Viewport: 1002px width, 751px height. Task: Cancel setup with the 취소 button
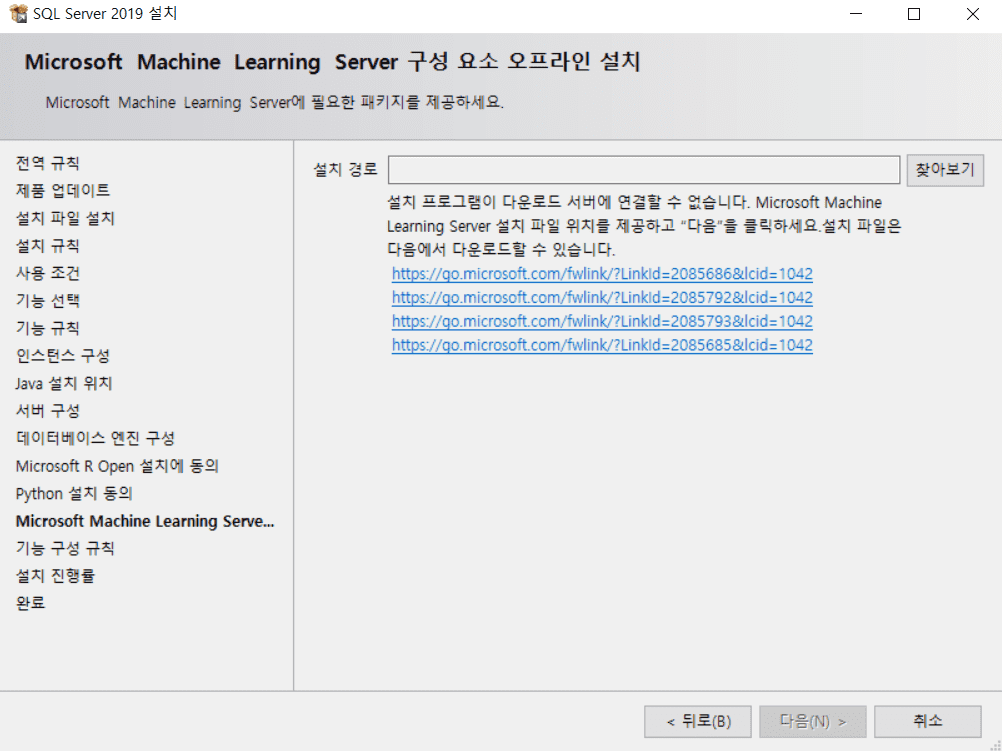point(928,722)
